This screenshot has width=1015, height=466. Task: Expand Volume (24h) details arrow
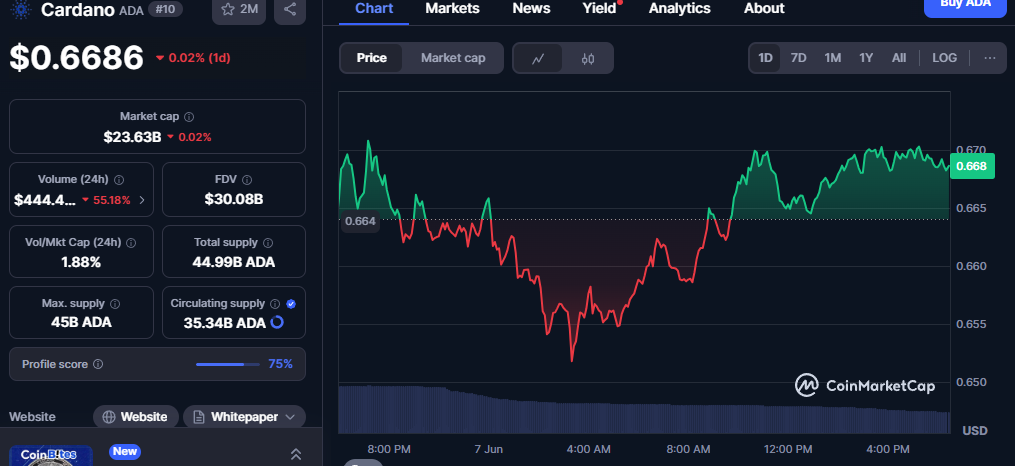[x=142, y=200]
